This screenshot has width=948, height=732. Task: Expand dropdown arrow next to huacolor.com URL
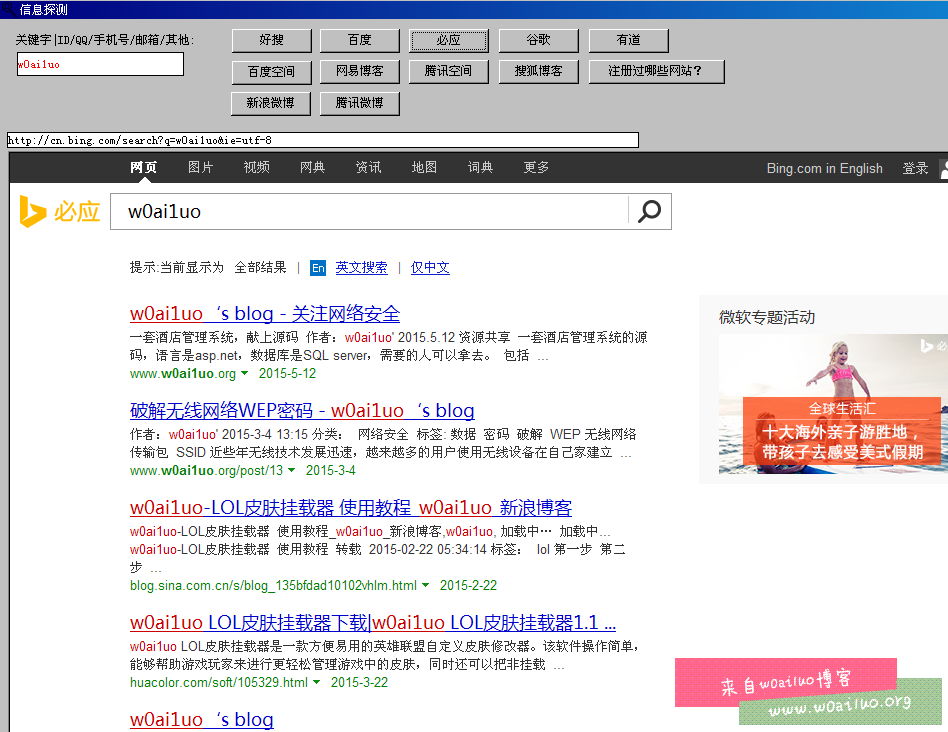pos(316,682)
